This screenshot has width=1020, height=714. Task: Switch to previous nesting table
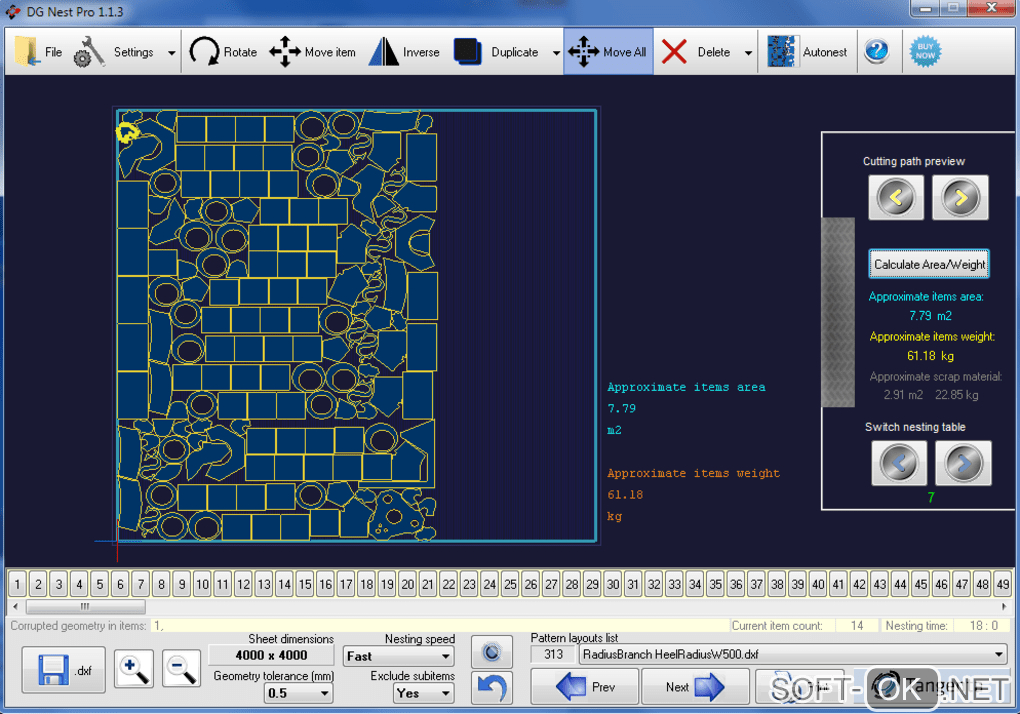pyautogui.click(x=898, y=463)
